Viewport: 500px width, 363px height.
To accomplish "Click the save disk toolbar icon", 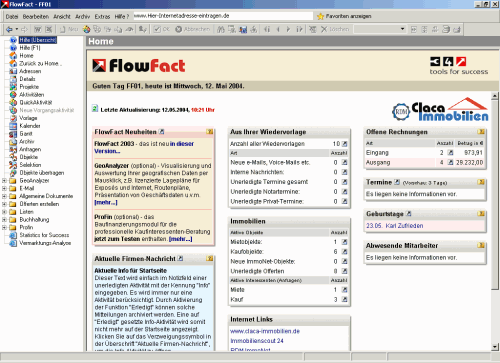I will point(243,29).
